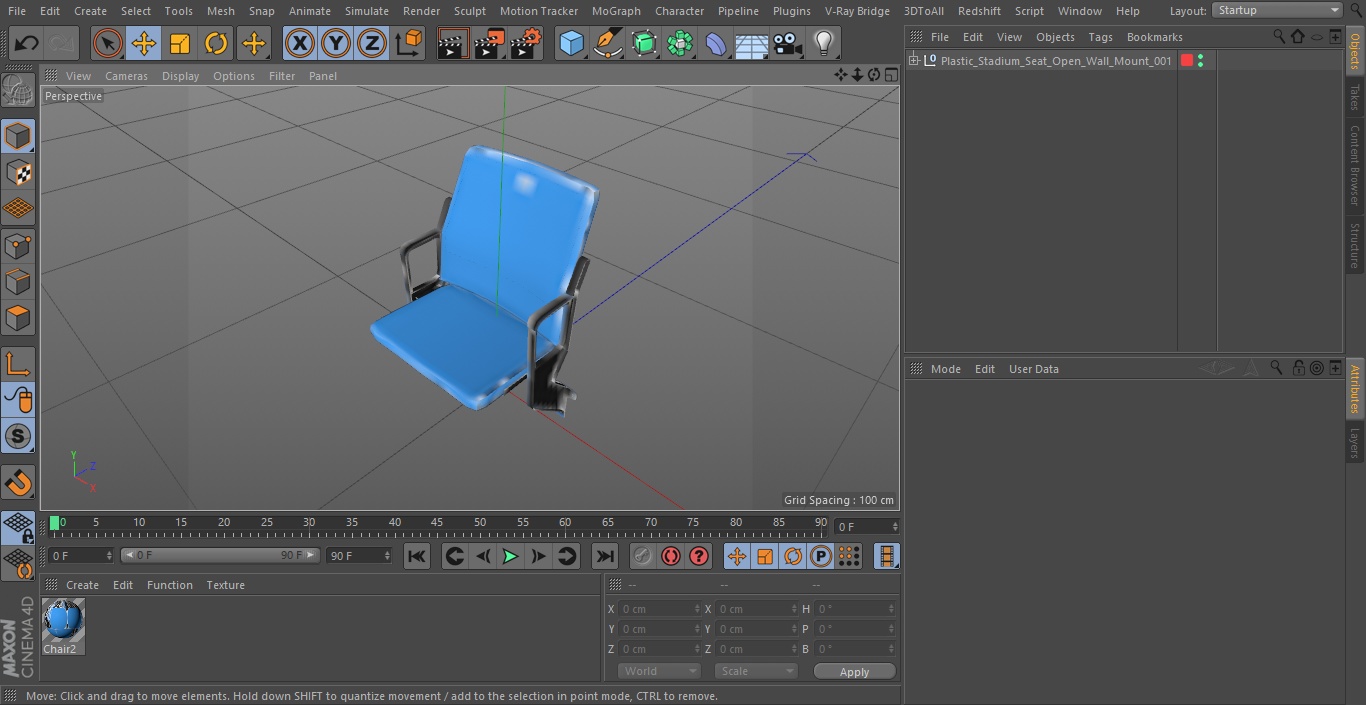Open attribute manager Mode menu
The image size is (1366, 705).
click(945, 369)
